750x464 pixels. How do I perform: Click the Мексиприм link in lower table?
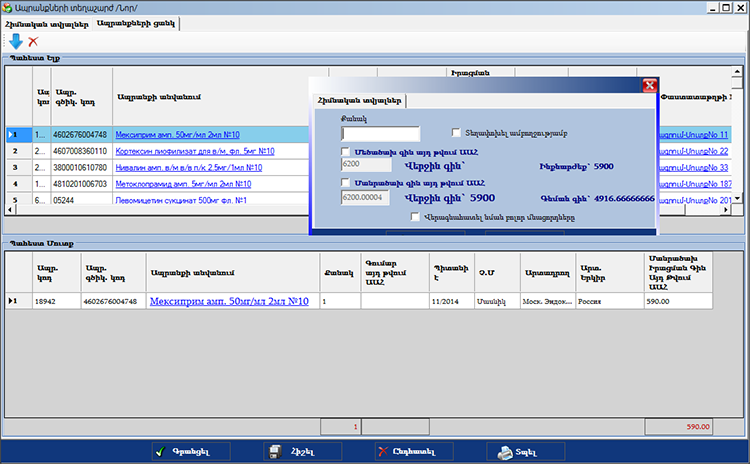(x=228, y=301)
